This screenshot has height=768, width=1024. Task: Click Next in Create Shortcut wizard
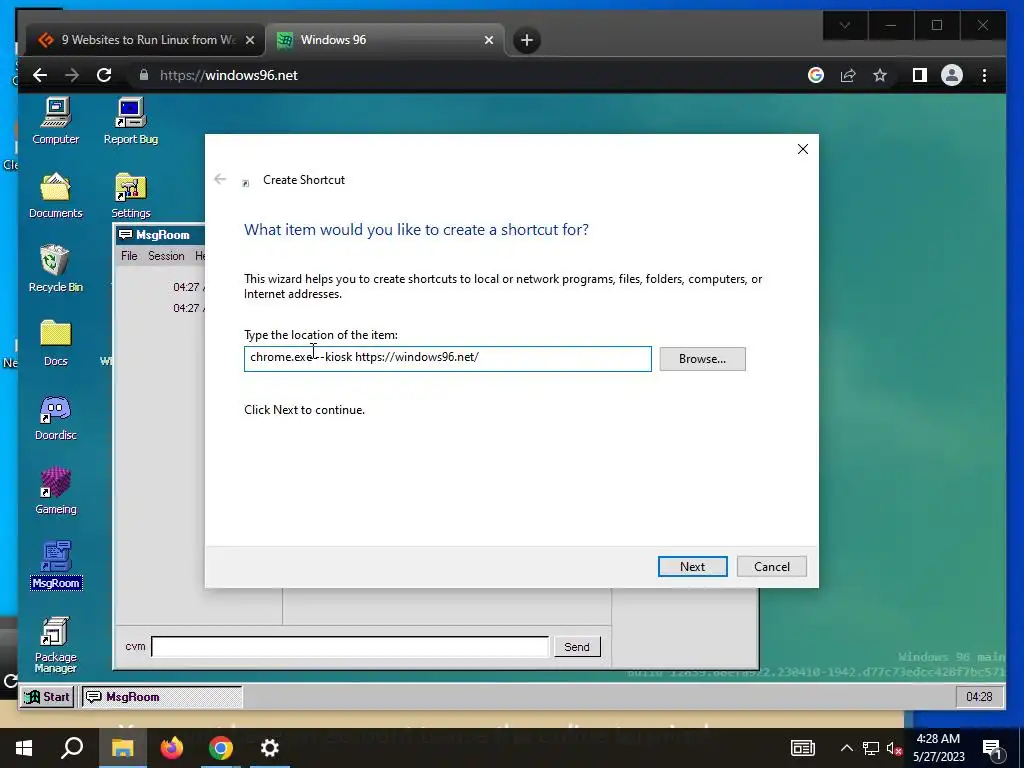click(692, 567)
